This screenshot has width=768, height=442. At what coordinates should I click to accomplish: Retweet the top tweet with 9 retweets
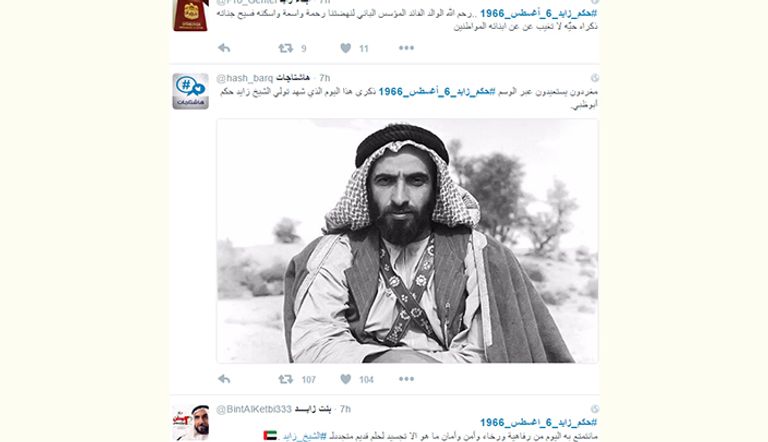(286, 48)
